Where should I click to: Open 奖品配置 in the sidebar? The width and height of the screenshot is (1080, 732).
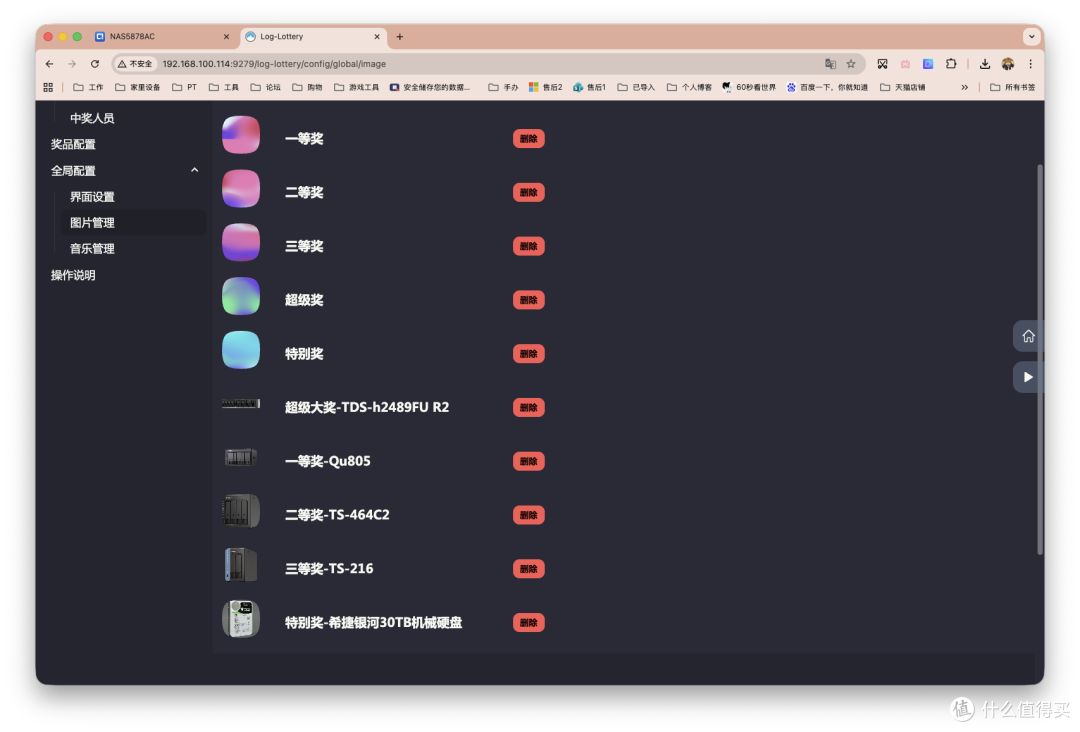pyautogui.click(x=73, y=144)
